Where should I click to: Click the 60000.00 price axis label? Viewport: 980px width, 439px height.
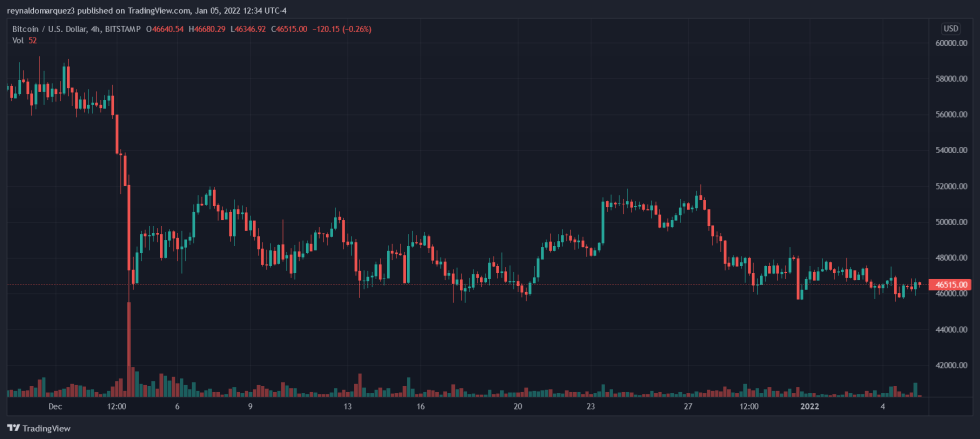951,43
